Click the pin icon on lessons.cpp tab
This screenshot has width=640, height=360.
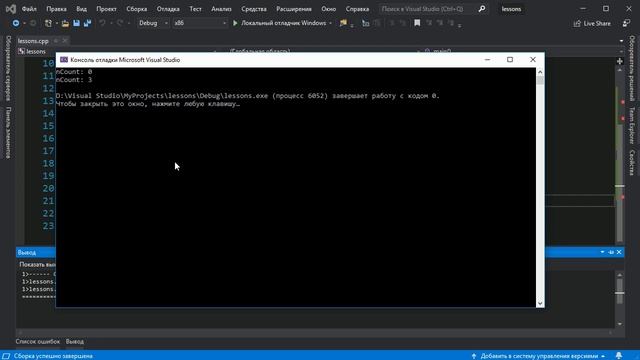click(x=56, y=40)
